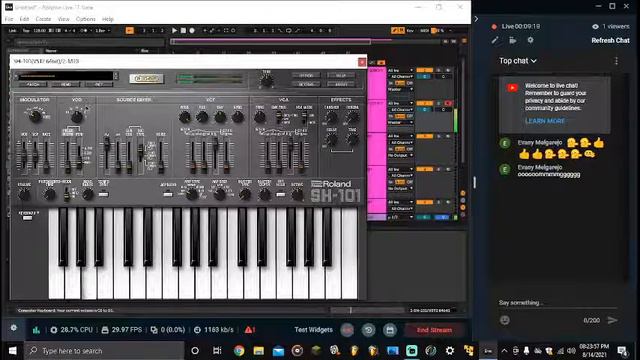This screenshot has height=360, width=640.
Task: Open the File menu
Action: click(9, 19)
